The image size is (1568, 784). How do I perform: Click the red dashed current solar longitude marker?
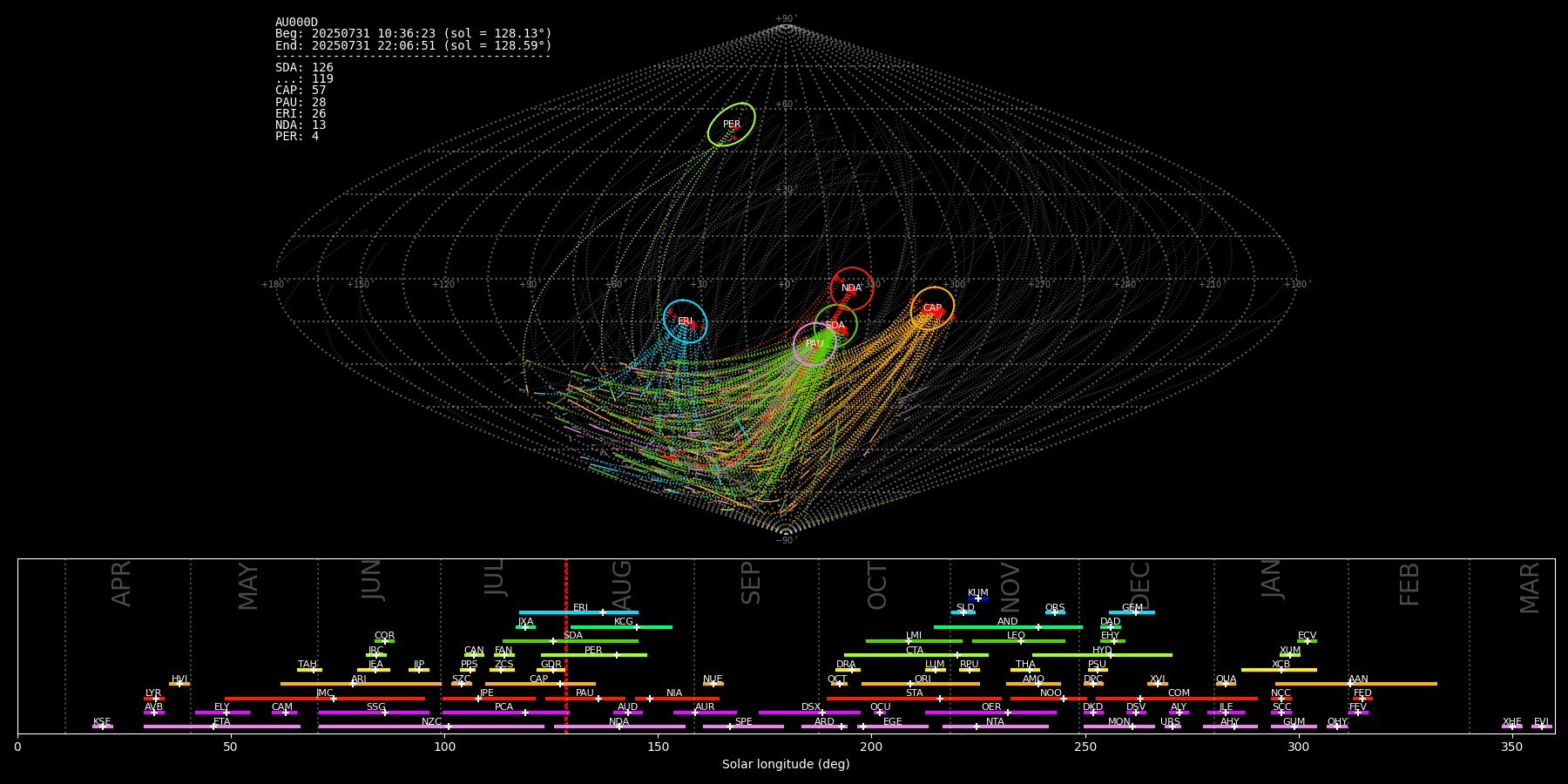(x=566, y=645)
